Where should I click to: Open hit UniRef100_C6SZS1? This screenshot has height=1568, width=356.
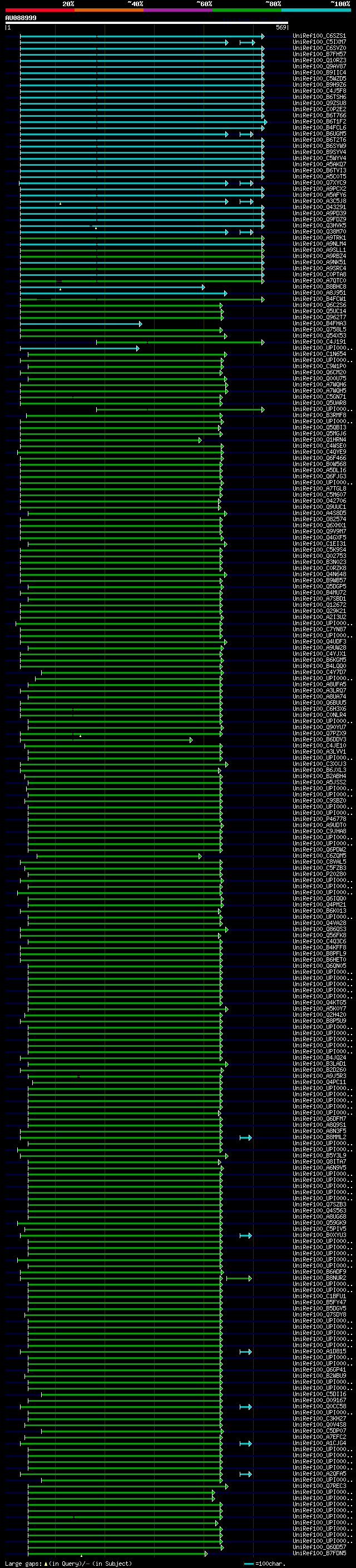coord(319,36)
